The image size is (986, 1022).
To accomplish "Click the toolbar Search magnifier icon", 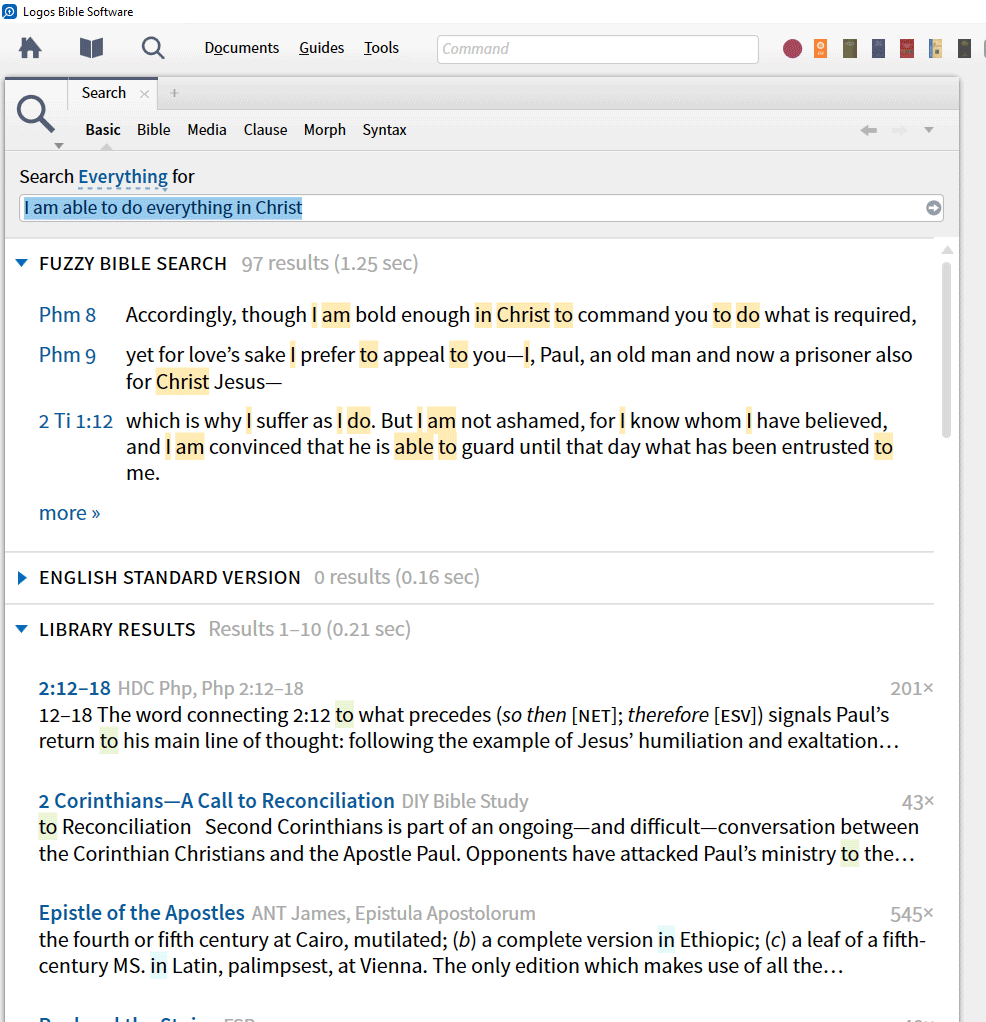I will click(x=153, y=48).
